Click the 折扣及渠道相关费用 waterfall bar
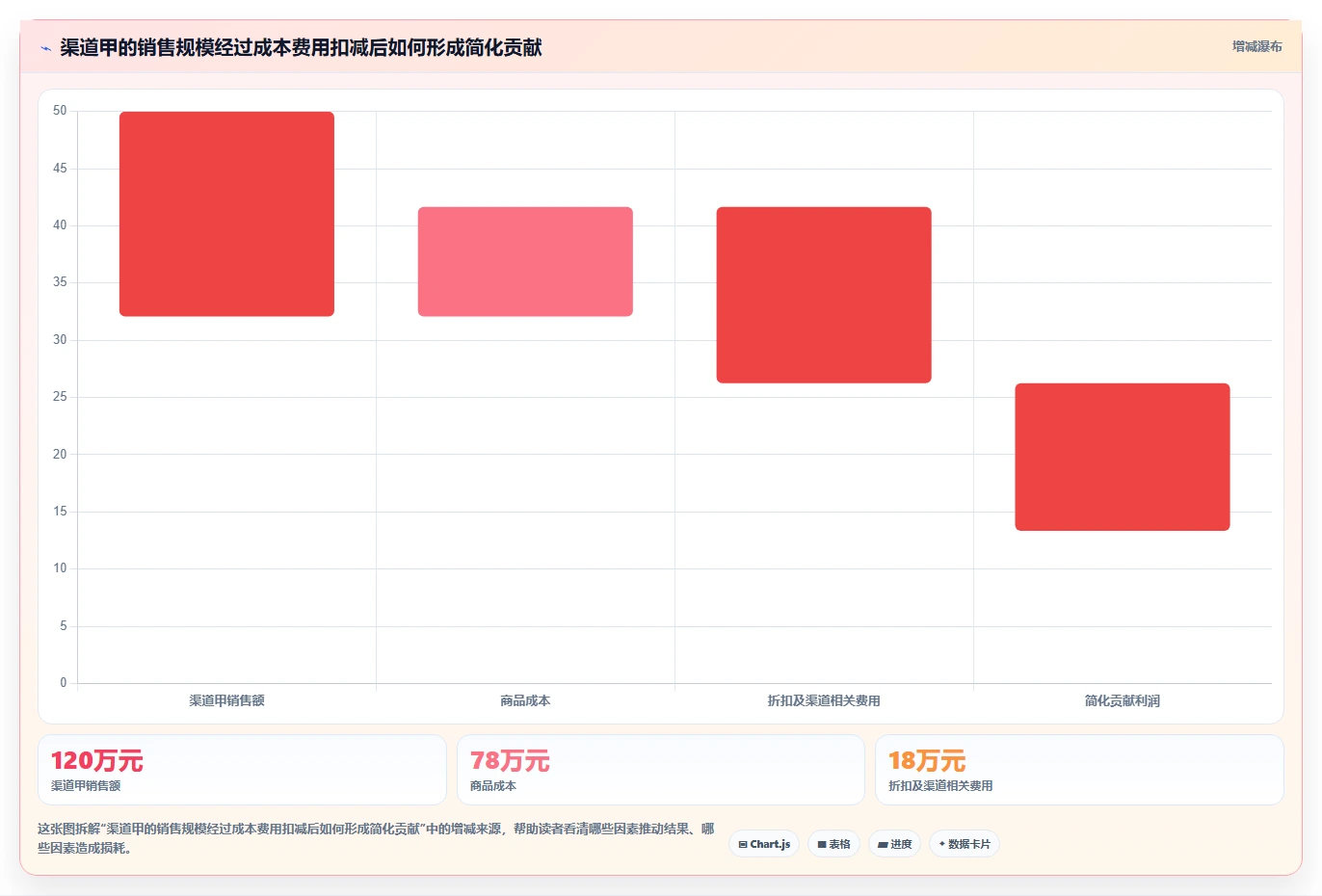The width and height of the screenshot is (1322, 896). [x=824, y=295]
